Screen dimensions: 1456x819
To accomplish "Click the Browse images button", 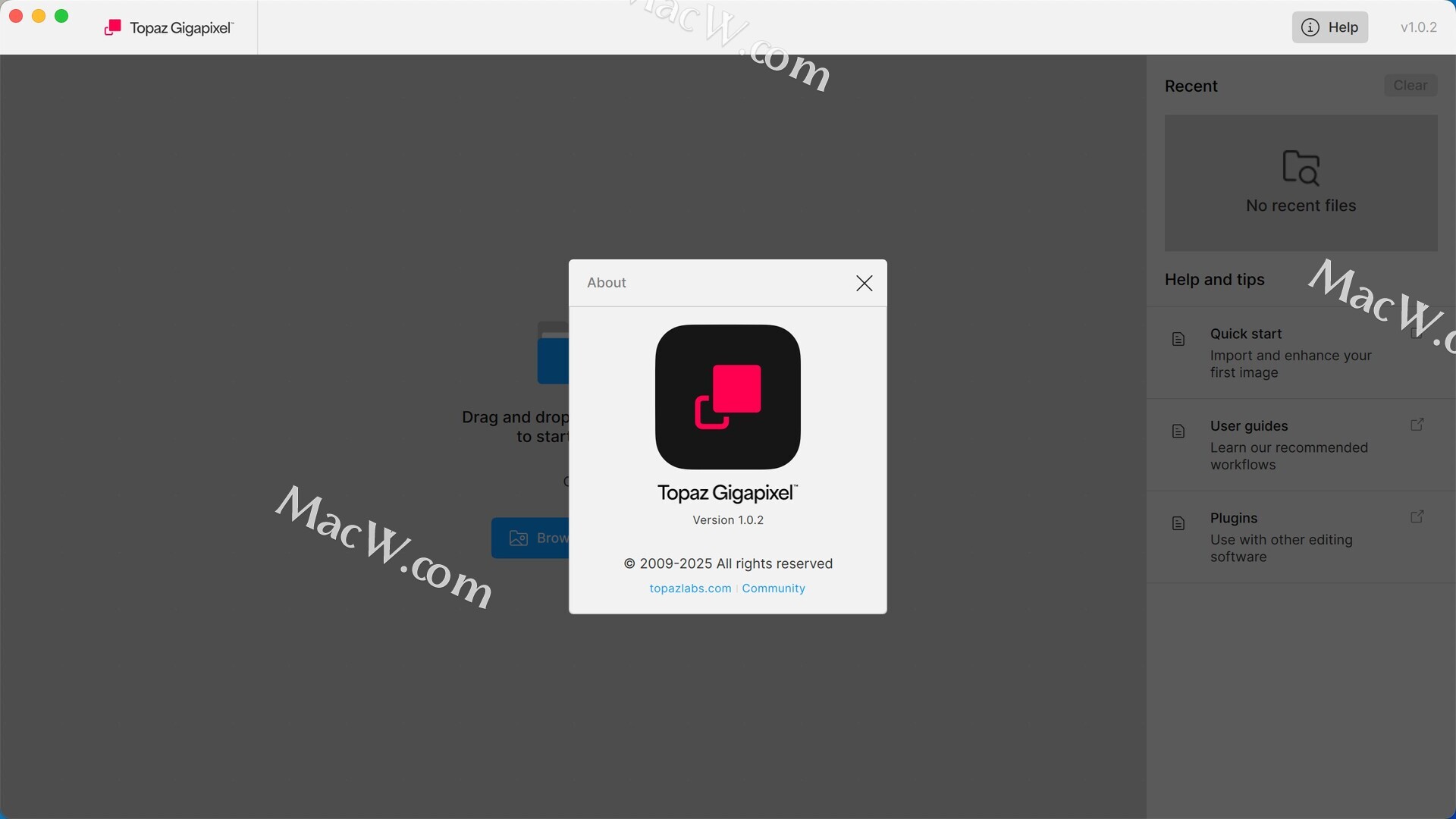I will pos(531,538).
